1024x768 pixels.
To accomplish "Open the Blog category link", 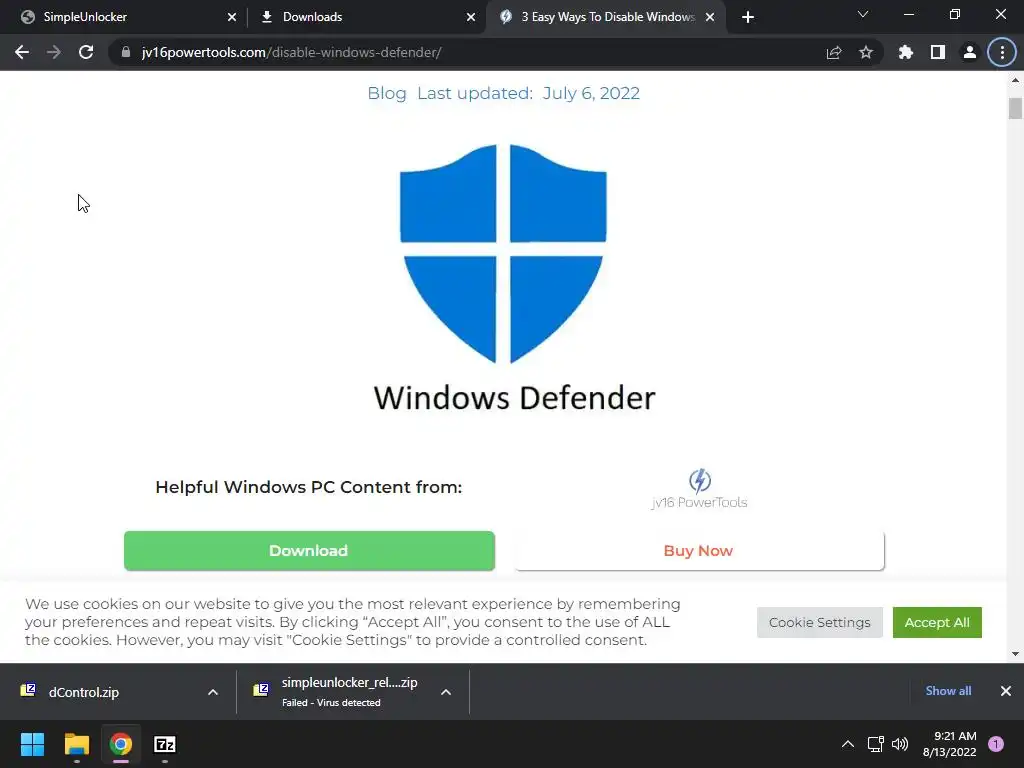I will (x=387, y=93).
